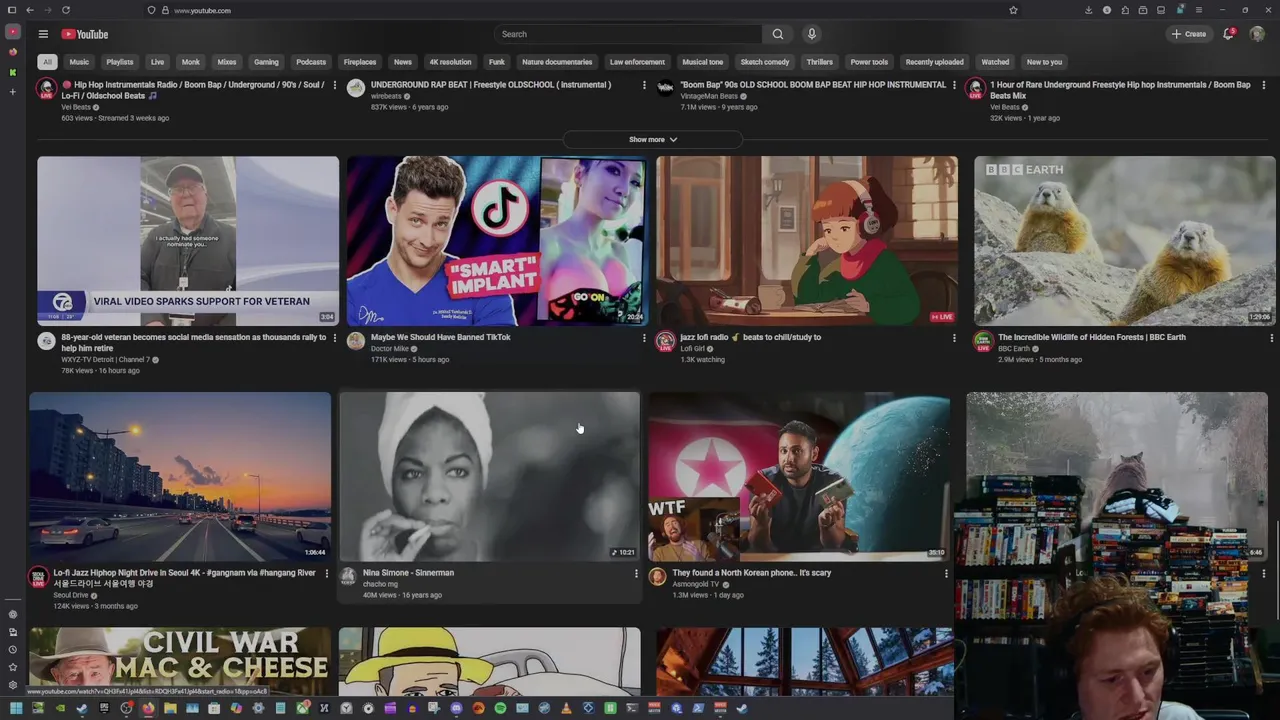Click the Create button
1280x720 pixels.
1189,34
